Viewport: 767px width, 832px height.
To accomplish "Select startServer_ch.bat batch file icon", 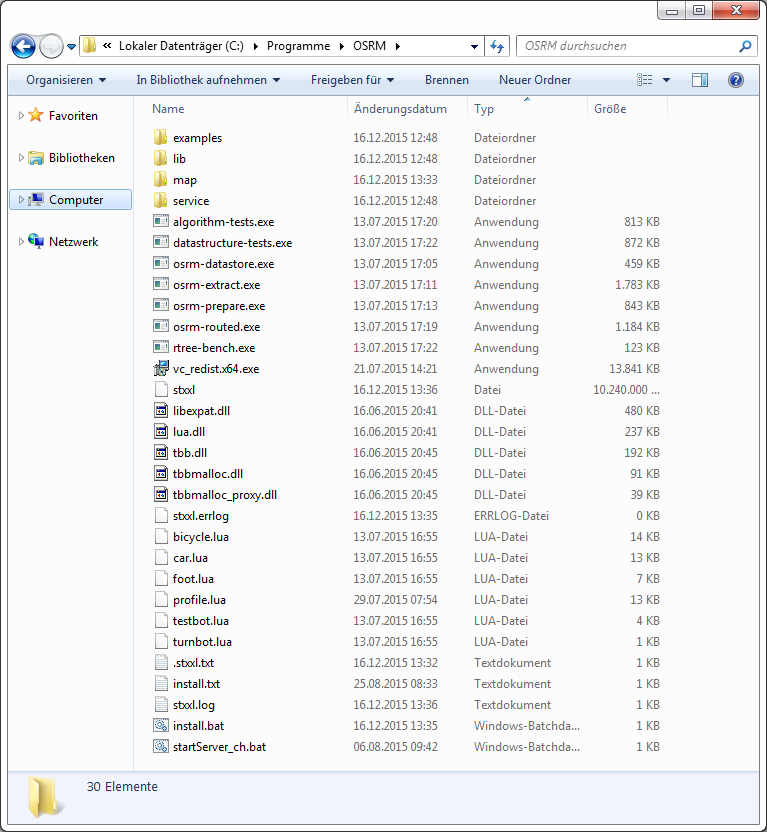I will tap(161, 747).
